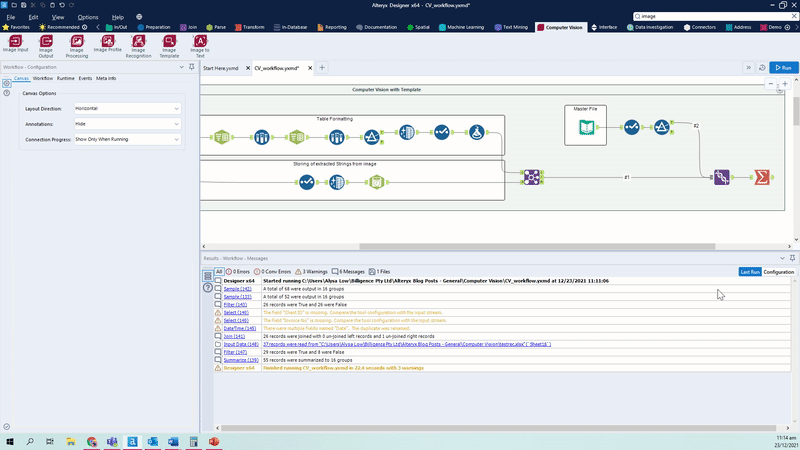Screen dimensions: 800x450
Task: Open the globe language icon in menu bar
Action: (x=139, y=17)
